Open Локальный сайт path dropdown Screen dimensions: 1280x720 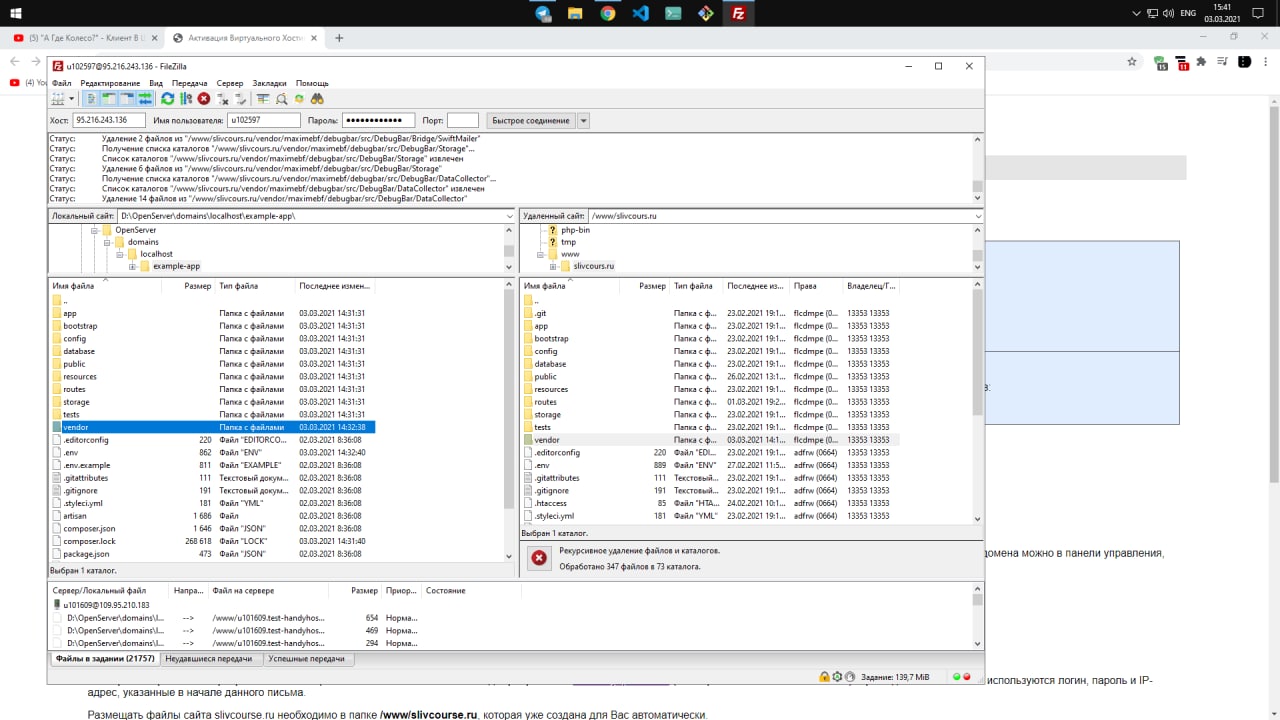(x=509, y=216)
